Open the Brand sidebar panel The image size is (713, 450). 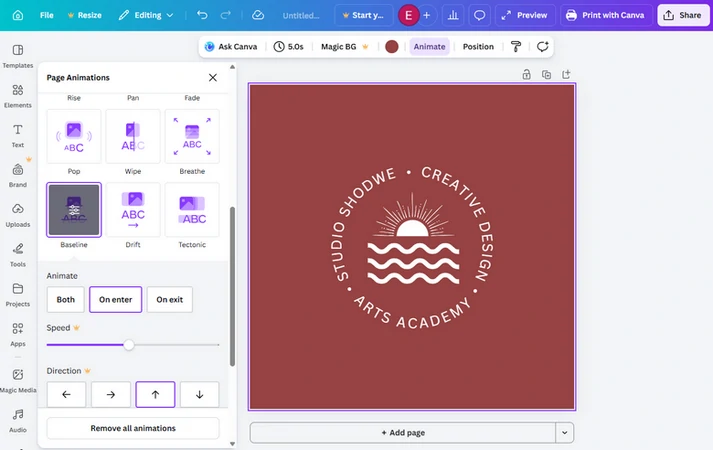18,175
